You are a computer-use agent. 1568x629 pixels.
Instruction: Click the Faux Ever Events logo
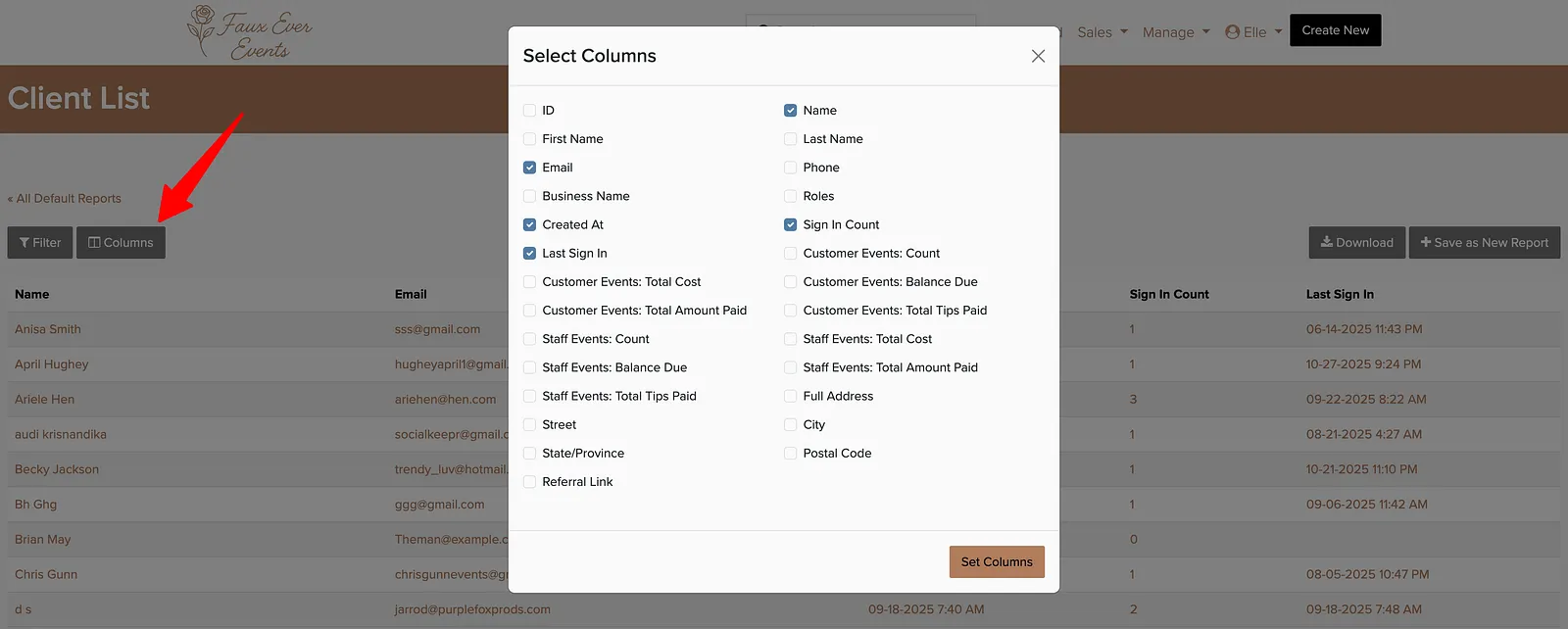(x=250, y=32)
